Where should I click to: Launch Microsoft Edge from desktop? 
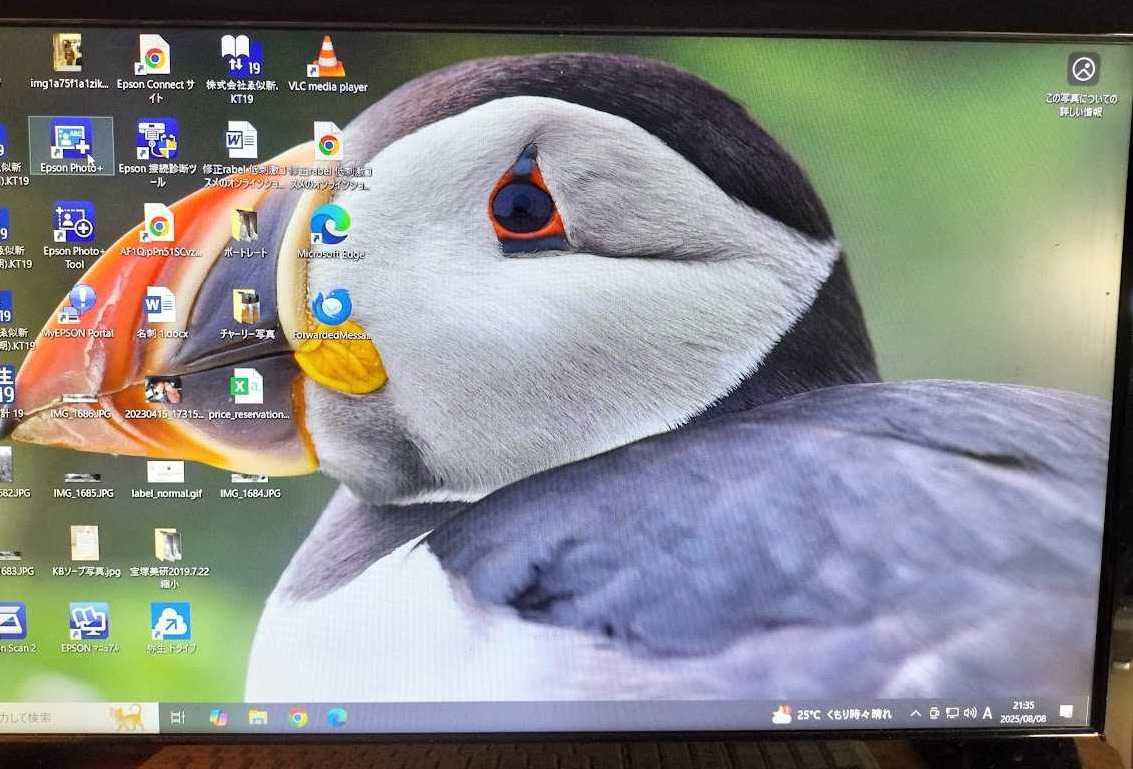[331, 225]
